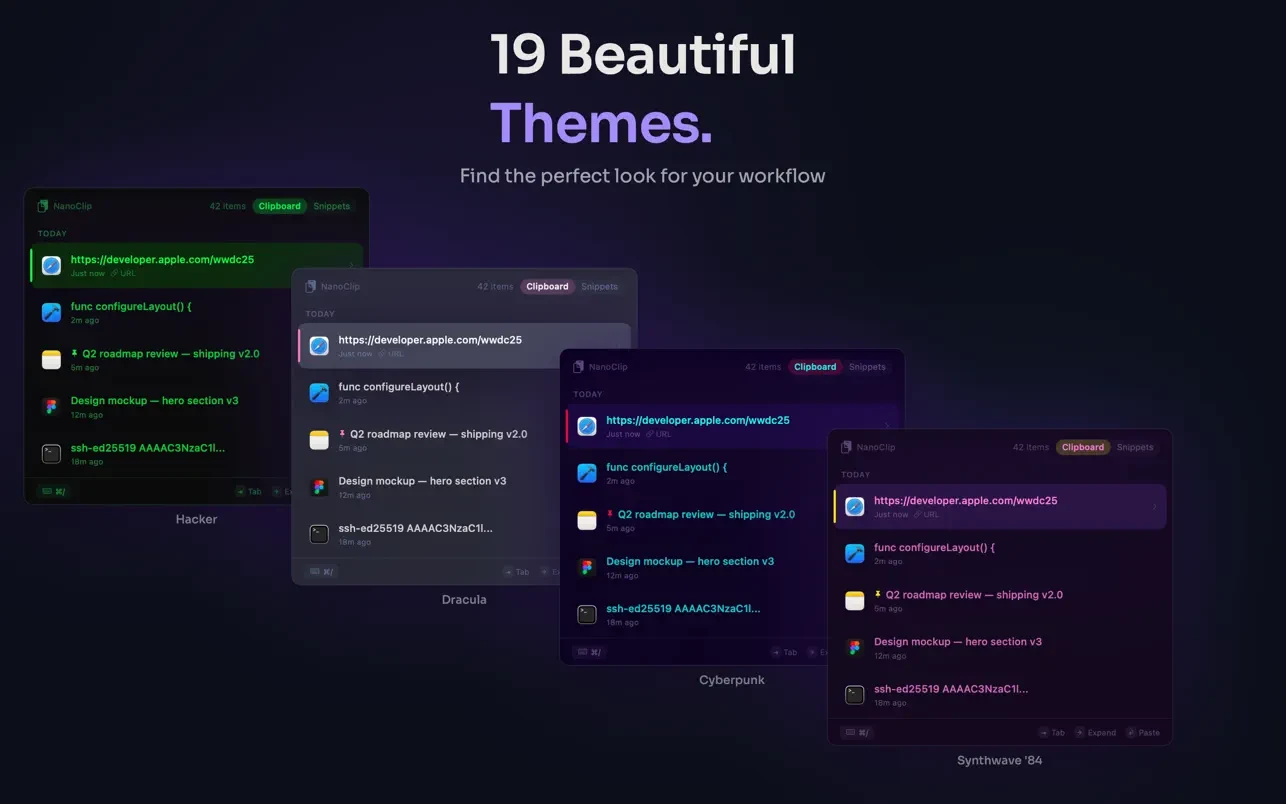Click Figma icon in Synthwave '84 window
This screenshot has height=804, width=1286.
[x=855, y=648]
